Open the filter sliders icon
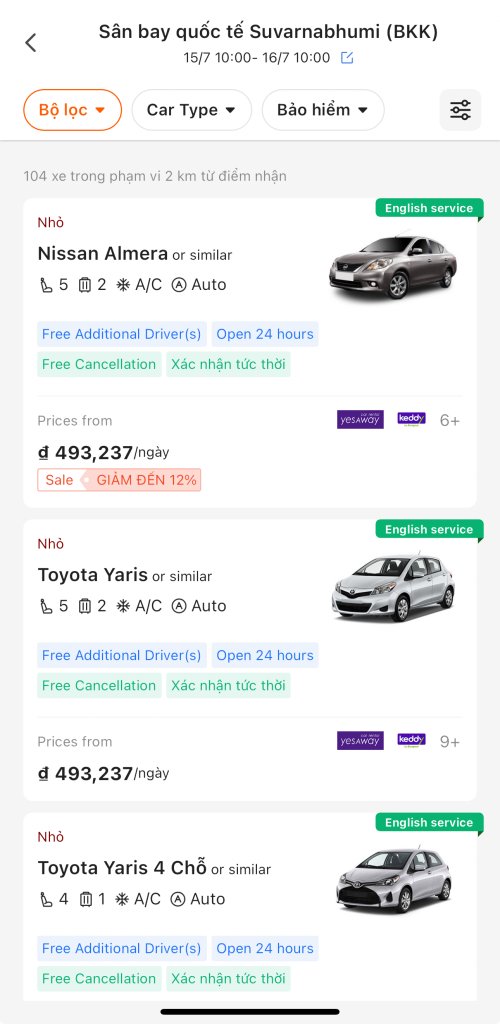 (460, 110)
